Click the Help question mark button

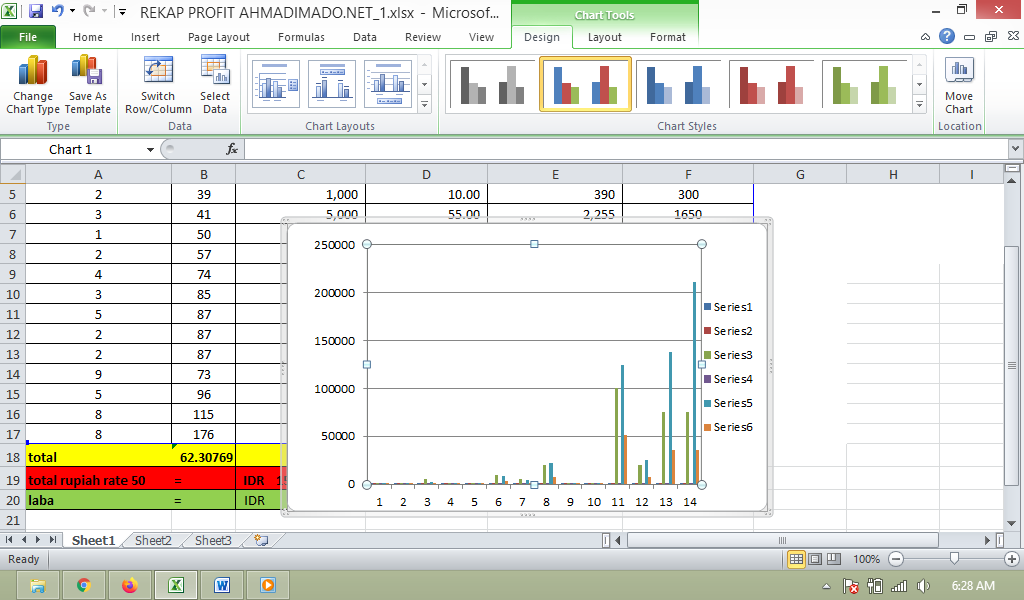tap(946, 37)
